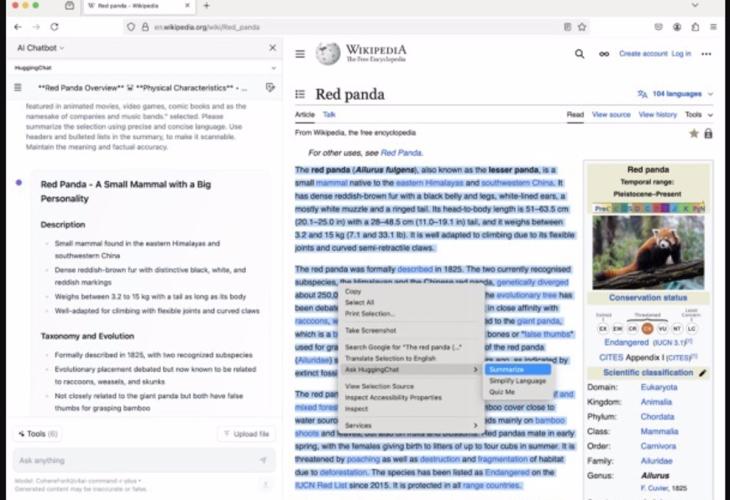Choose Take Screenshot in the context menu
The width and height of the screenshot is (730, 500).
coord(370,330)
